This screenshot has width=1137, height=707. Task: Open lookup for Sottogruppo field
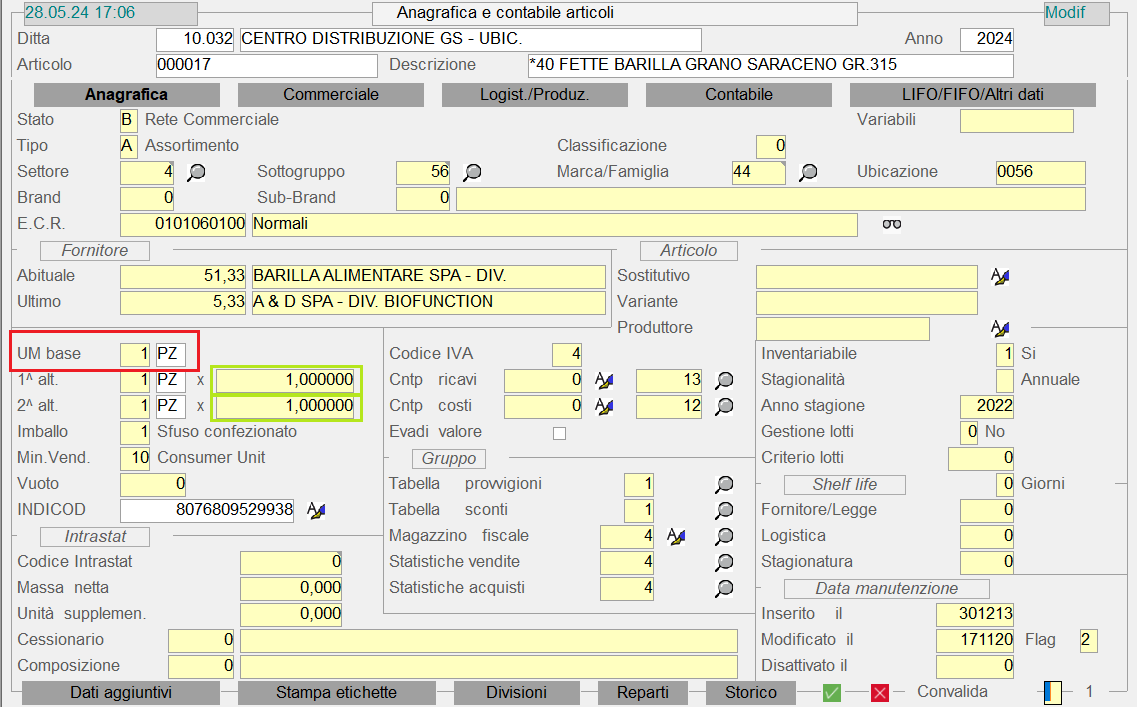[472, 172]
